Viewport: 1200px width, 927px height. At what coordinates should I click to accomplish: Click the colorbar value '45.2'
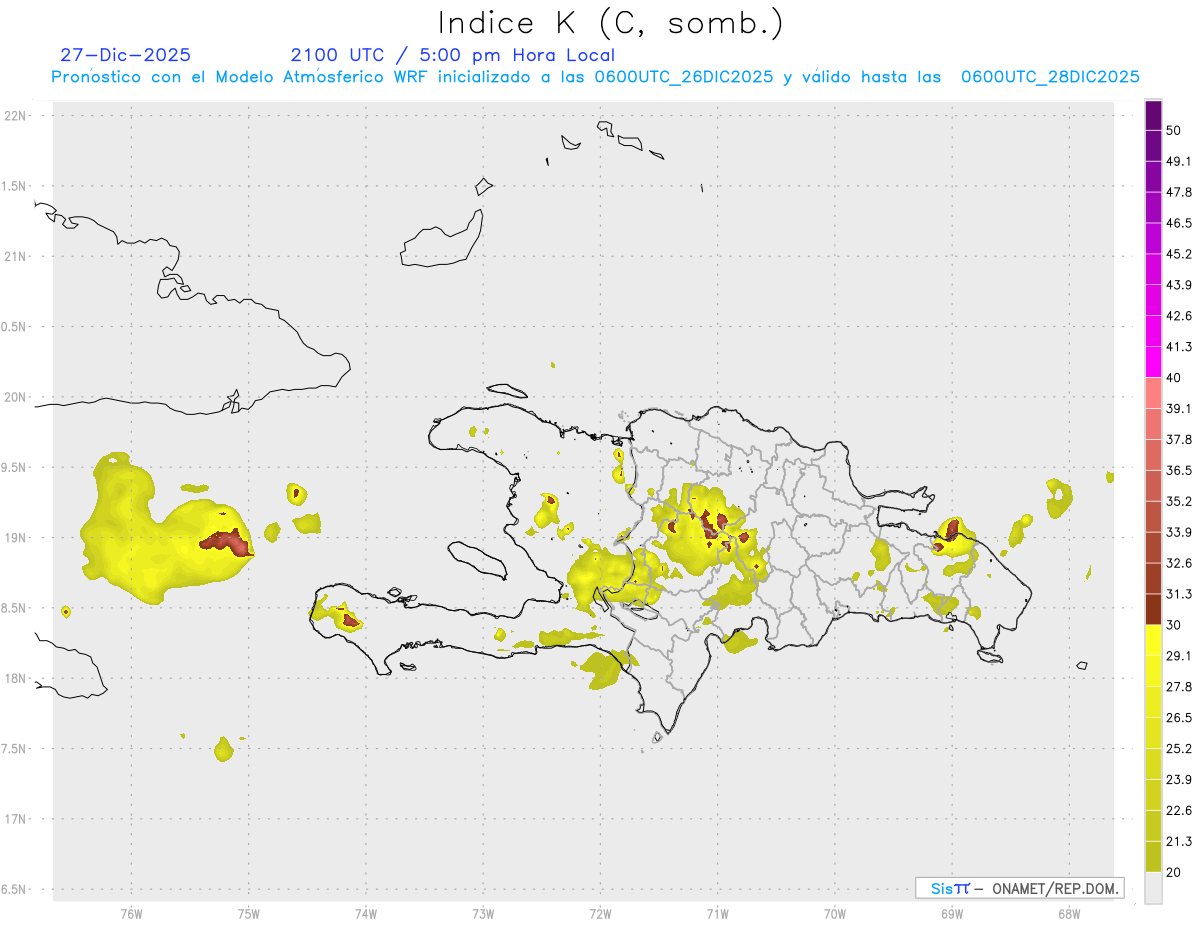coord(1179,254)
